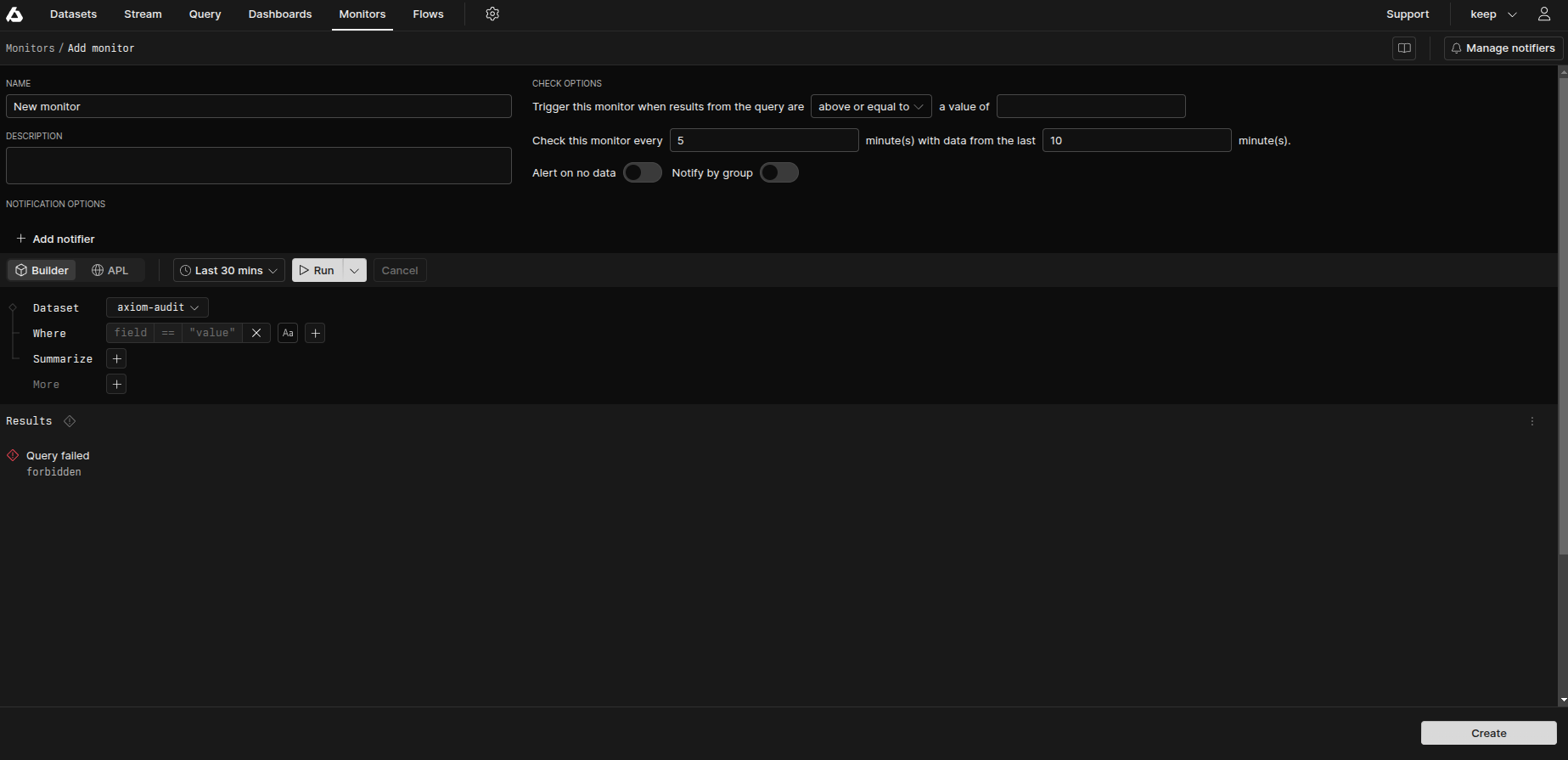Run the query
Image resolution: width=1568 pixels, height=760 pixels.
pyautogui.click(x=317, y=270)
